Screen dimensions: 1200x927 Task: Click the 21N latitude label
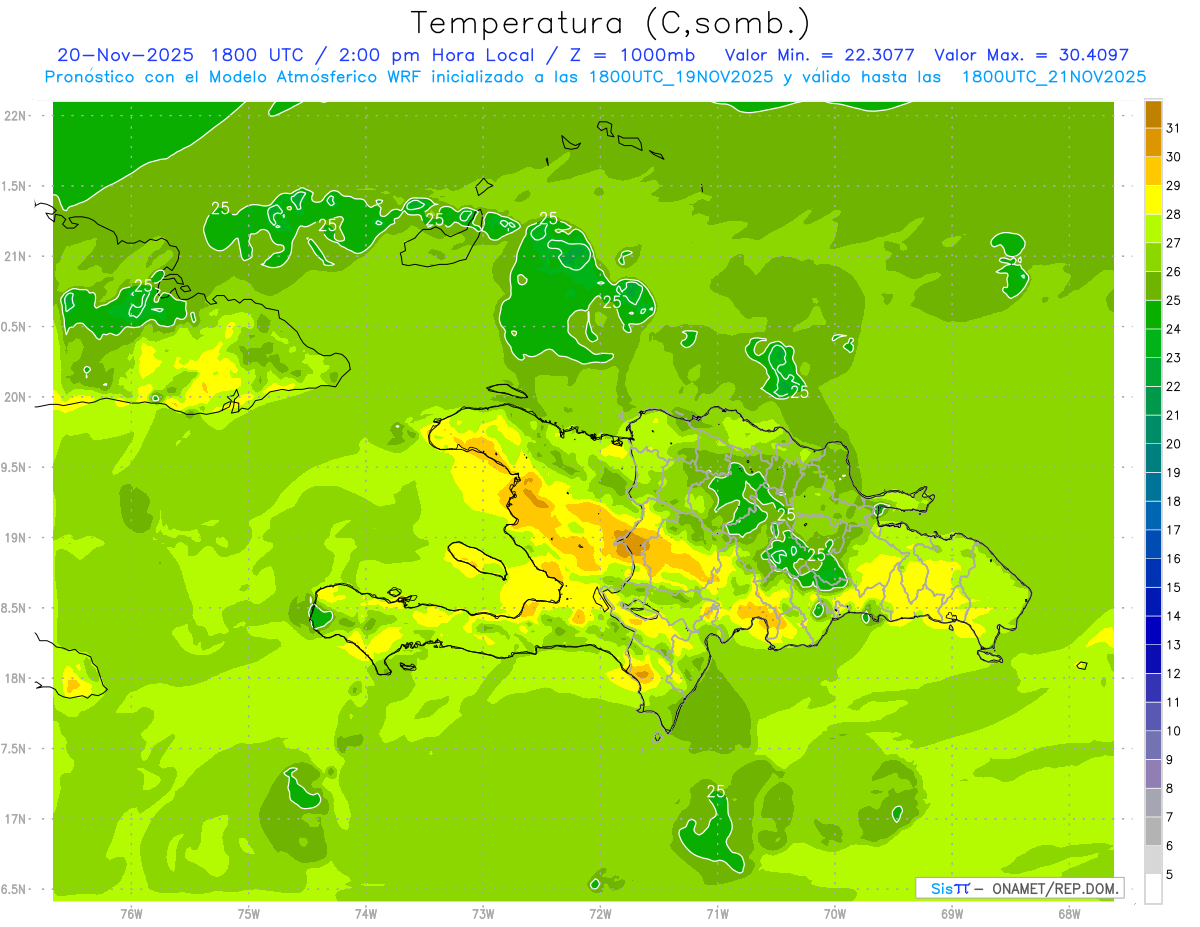click(16, 256)
